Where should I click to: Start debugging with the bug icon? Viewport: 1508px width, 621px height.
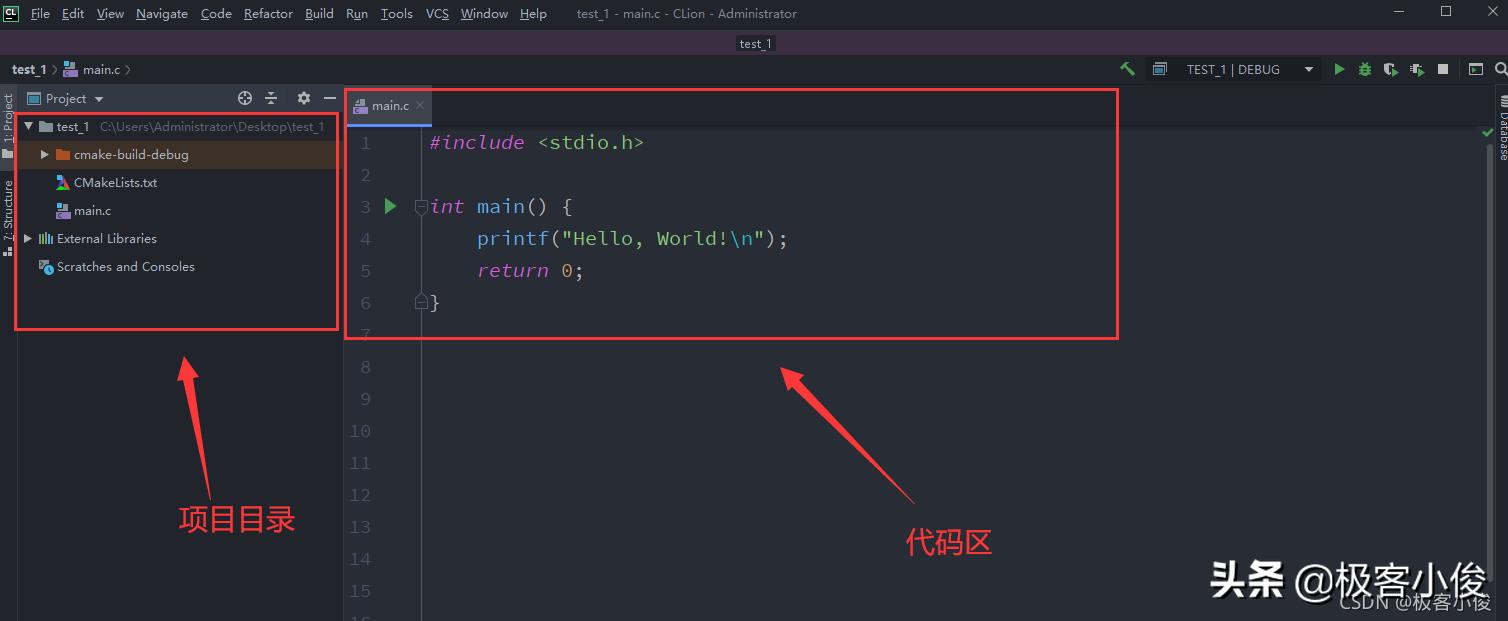pyautogui.click(x=1365, y=69)
